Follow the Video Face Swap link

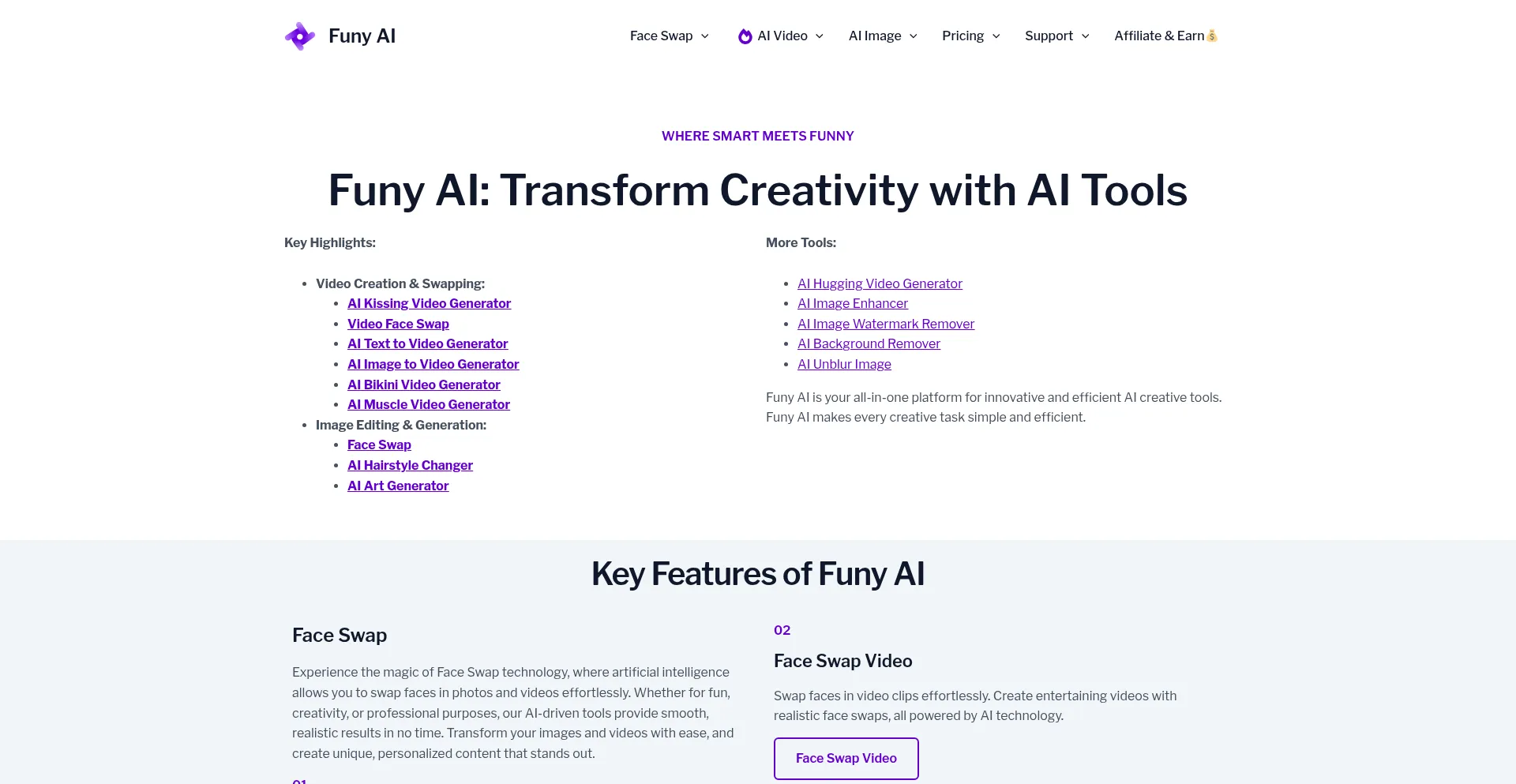(x=398, y=324)
